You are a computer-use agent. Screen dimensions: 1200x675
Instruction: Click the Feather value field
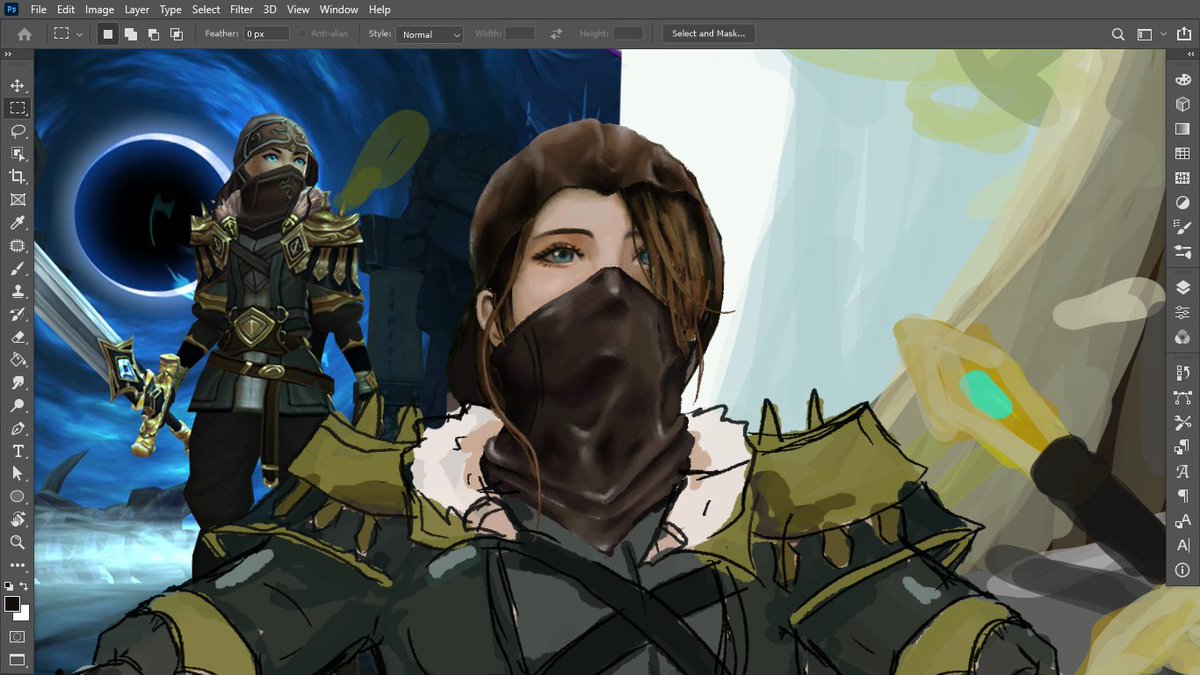(267, 34)
